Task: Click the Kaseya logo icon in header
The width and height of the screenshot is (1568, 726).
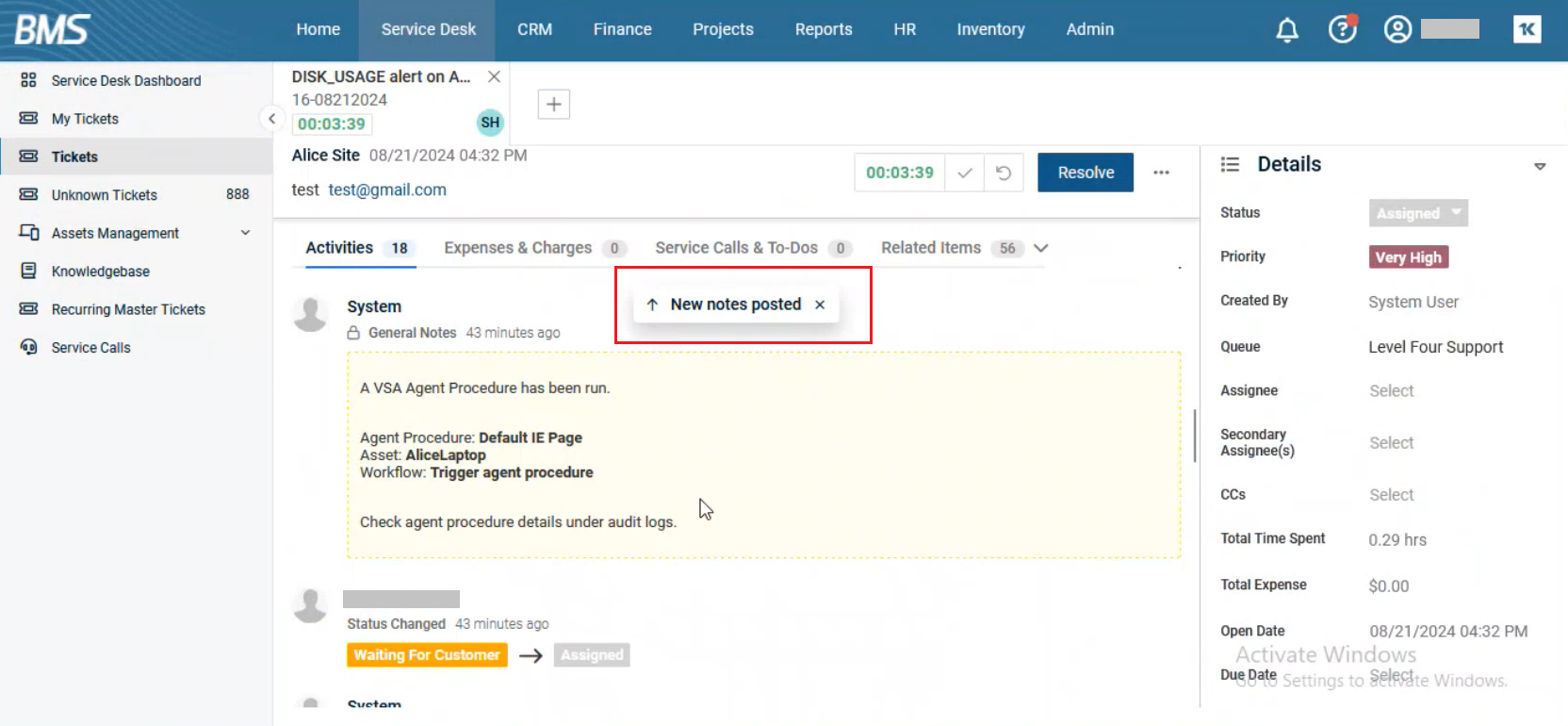Action: tap(1527, 30)
